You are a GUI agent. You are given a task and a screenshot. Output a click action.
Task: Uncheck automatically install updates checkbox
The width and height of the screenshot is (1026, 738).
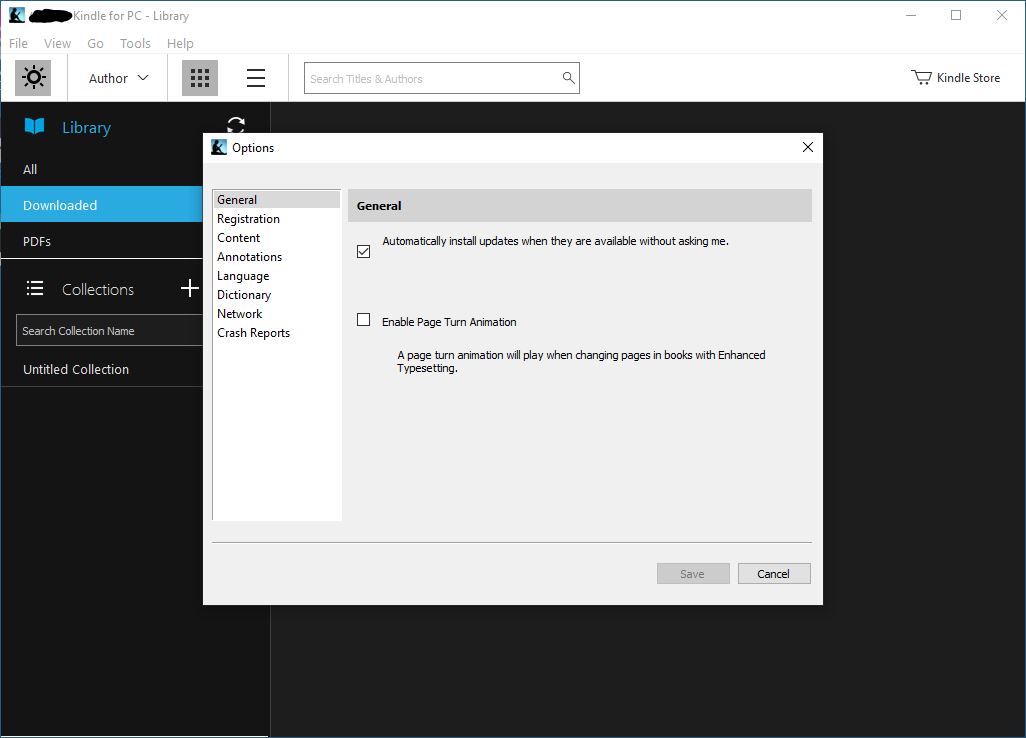[363, 251]
